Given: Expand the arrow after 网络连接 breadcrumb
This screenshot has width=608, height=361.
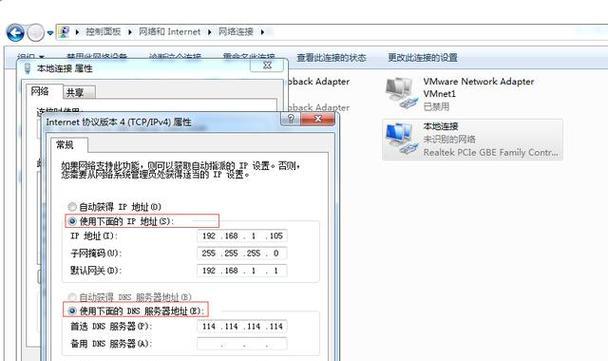Looking at the screenshot, I should (263, 32).
